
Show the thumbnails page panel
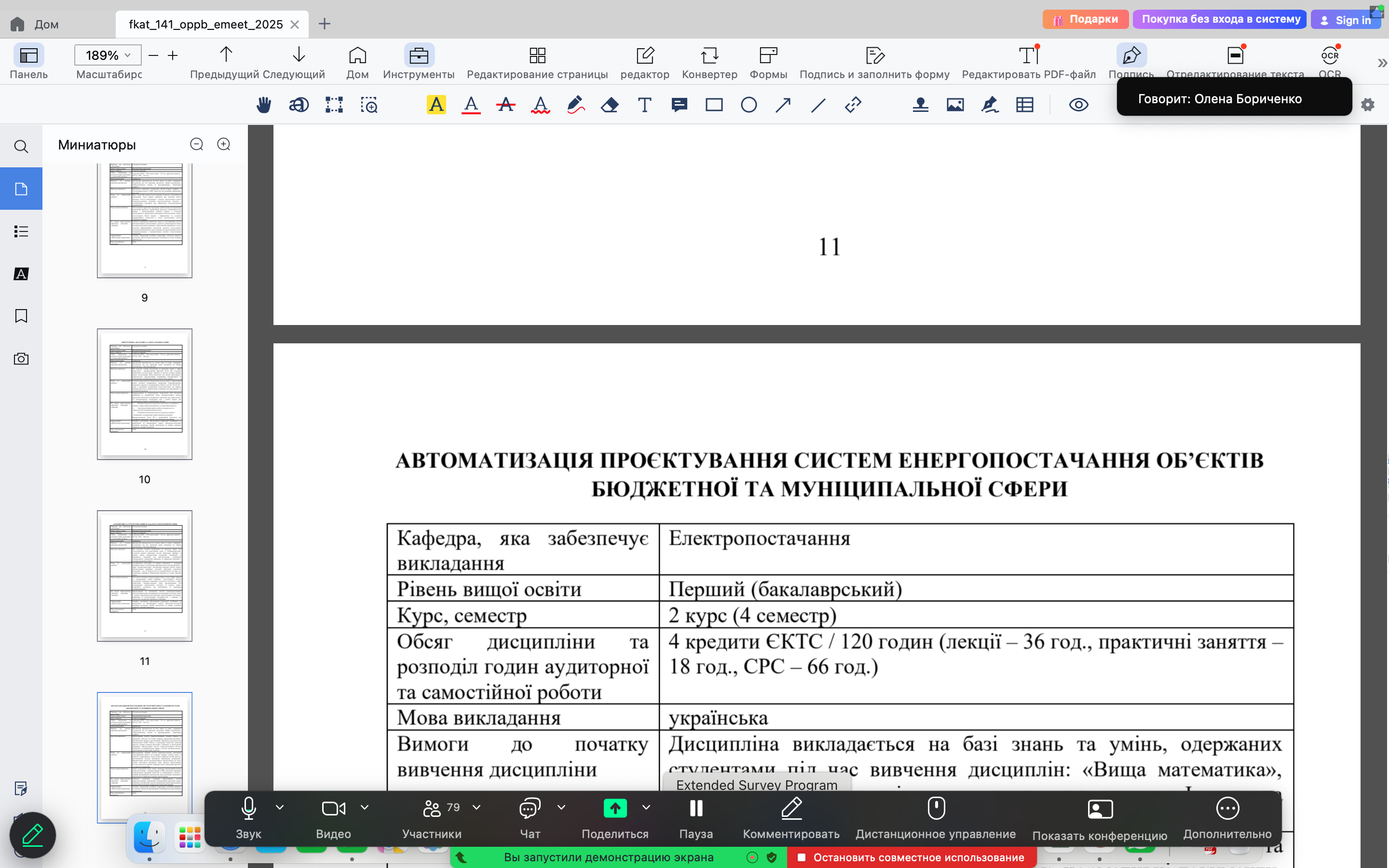[21, 189]
